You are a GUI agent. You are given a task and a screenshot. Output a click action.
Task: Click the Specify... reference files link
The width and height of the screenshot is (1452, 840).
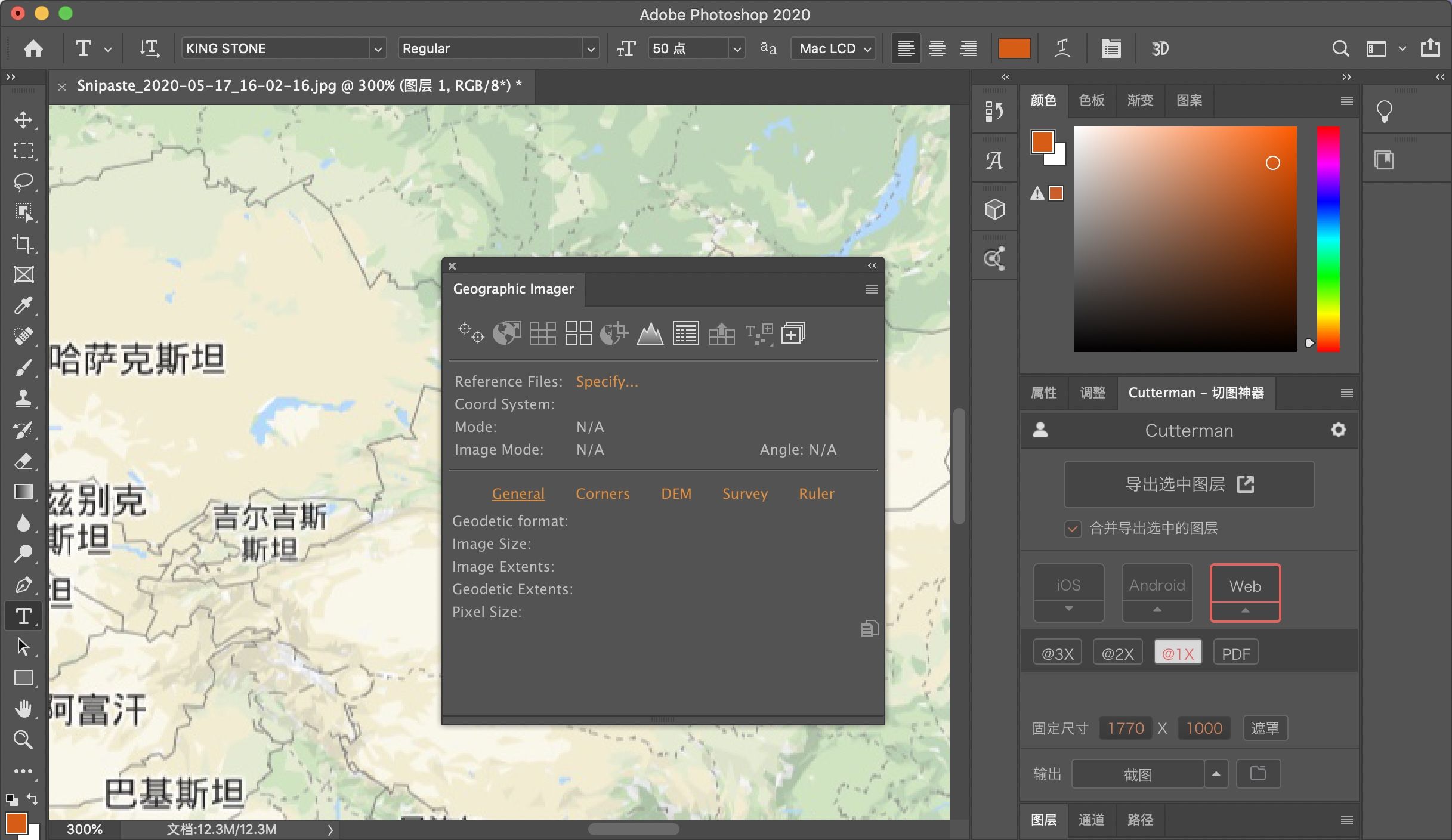coord(607,382)
